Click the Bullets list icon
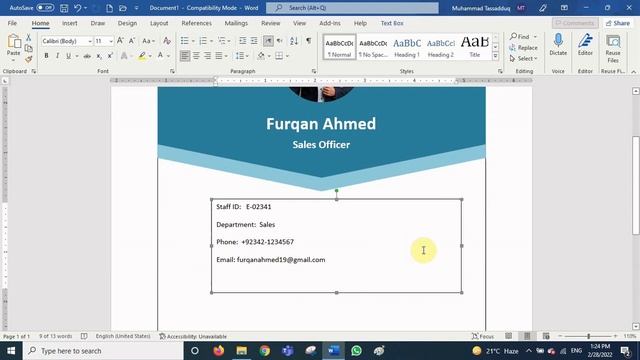 pyautogui.click(x=184, y=41)
